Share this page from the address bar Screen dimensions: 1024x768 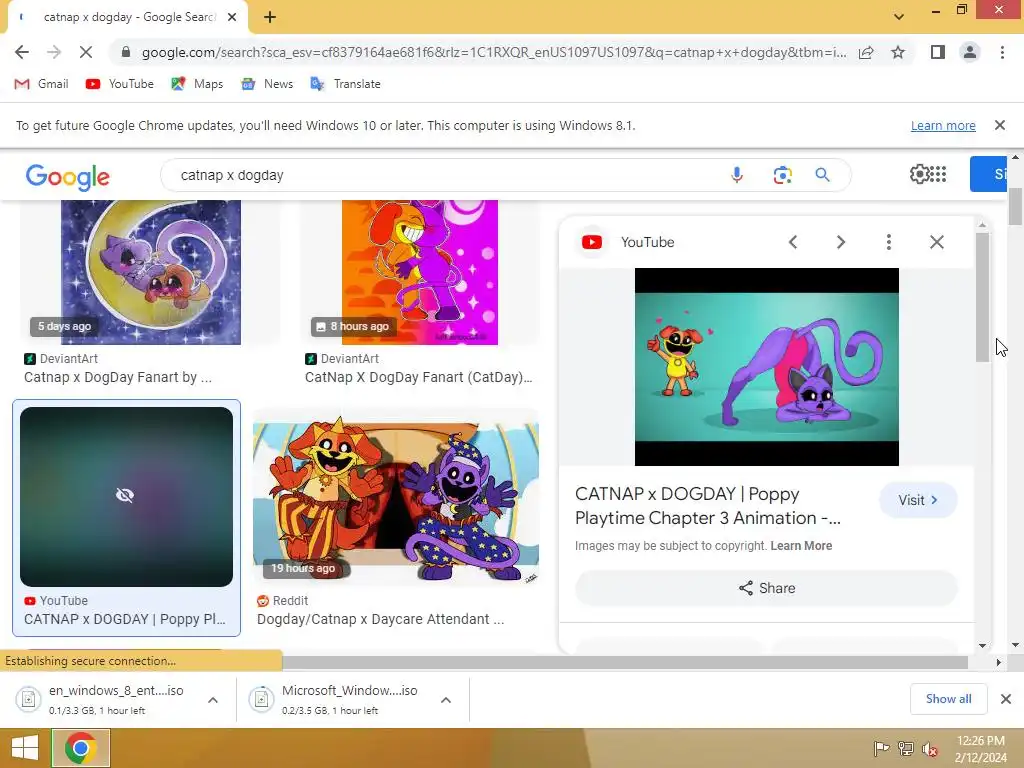[x=866, y=52]
